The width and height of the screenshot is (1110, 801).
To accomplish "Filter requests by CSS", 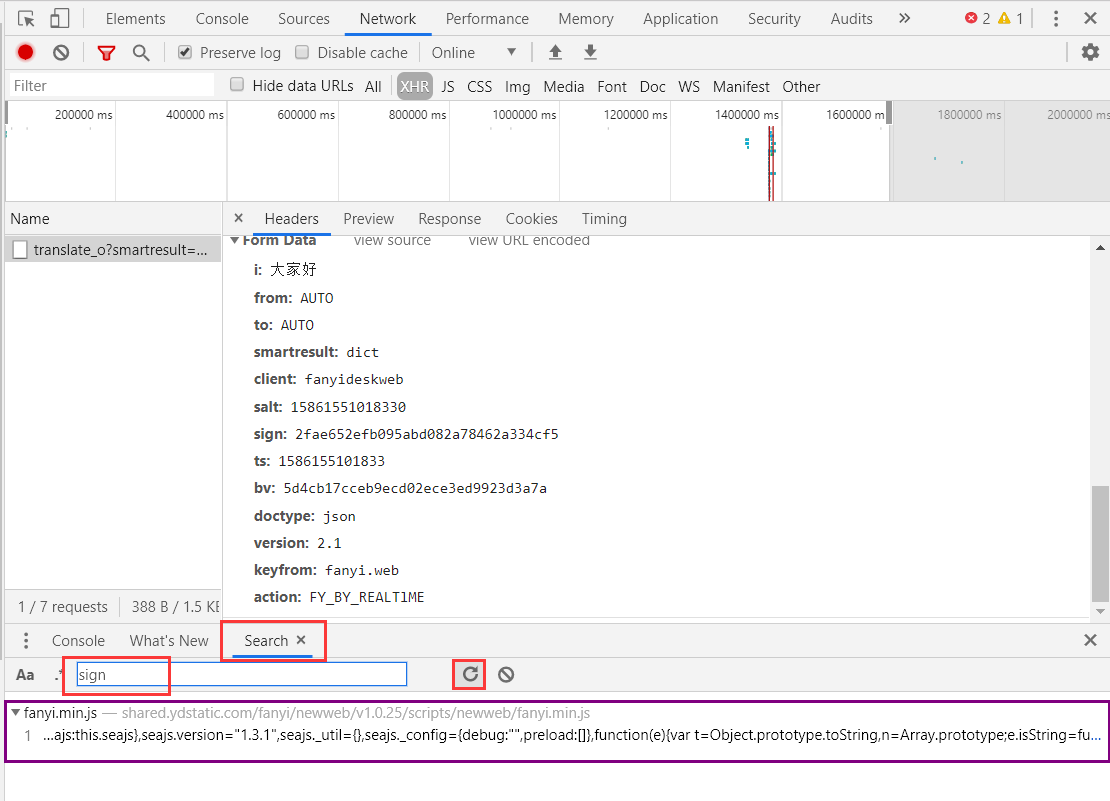I will 479,86.
